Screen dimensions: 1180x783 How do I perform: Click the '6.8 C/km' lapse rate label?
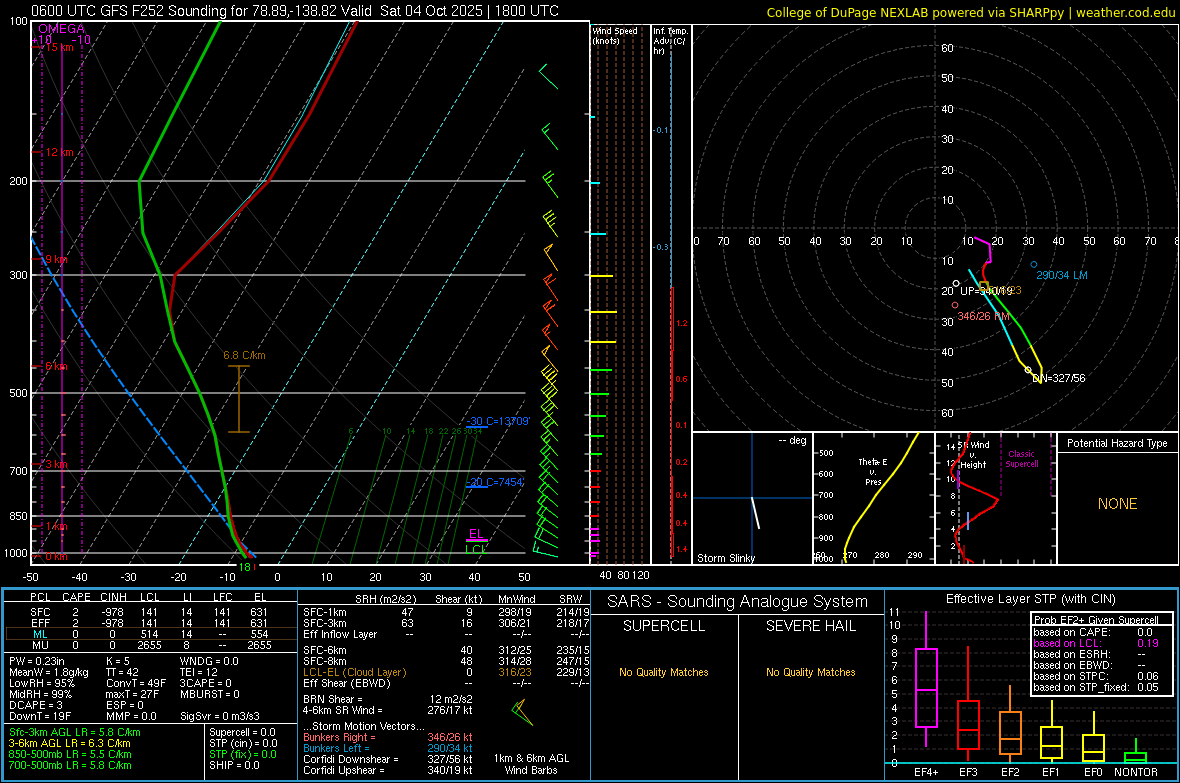click(x=244, y=355)
